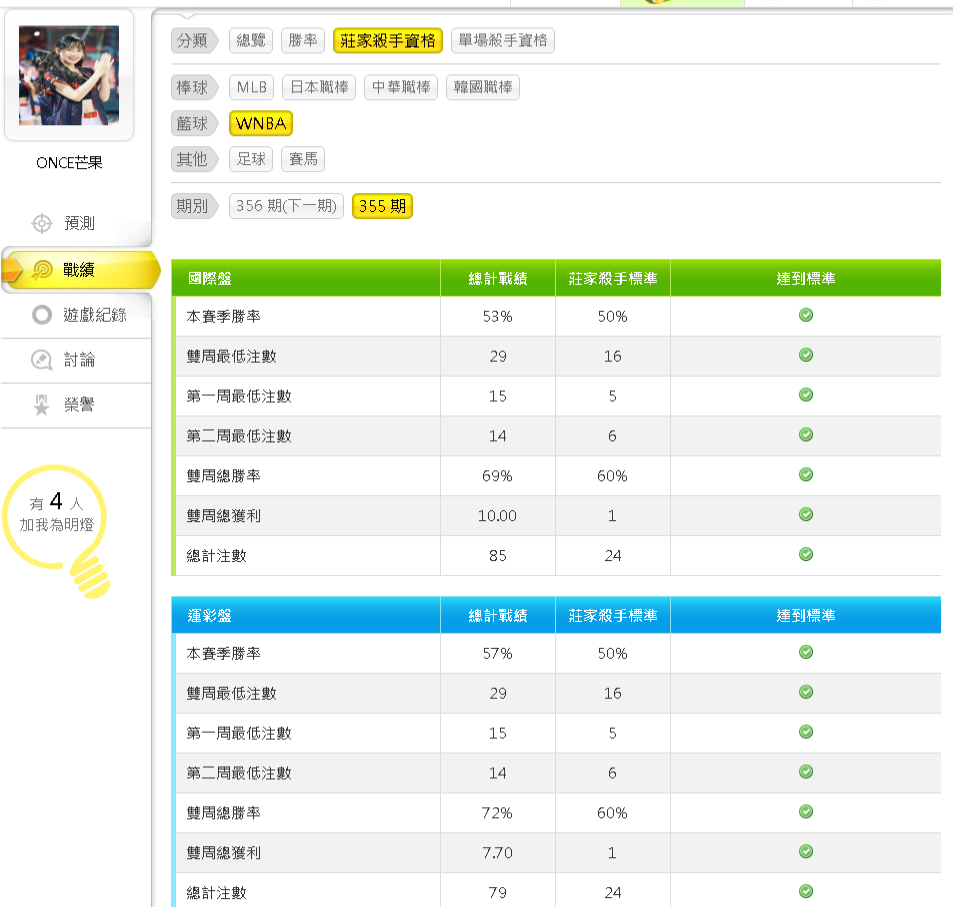Click the 戰績 target icon
This screenshot has height=907, width=953.
point(41,270)
